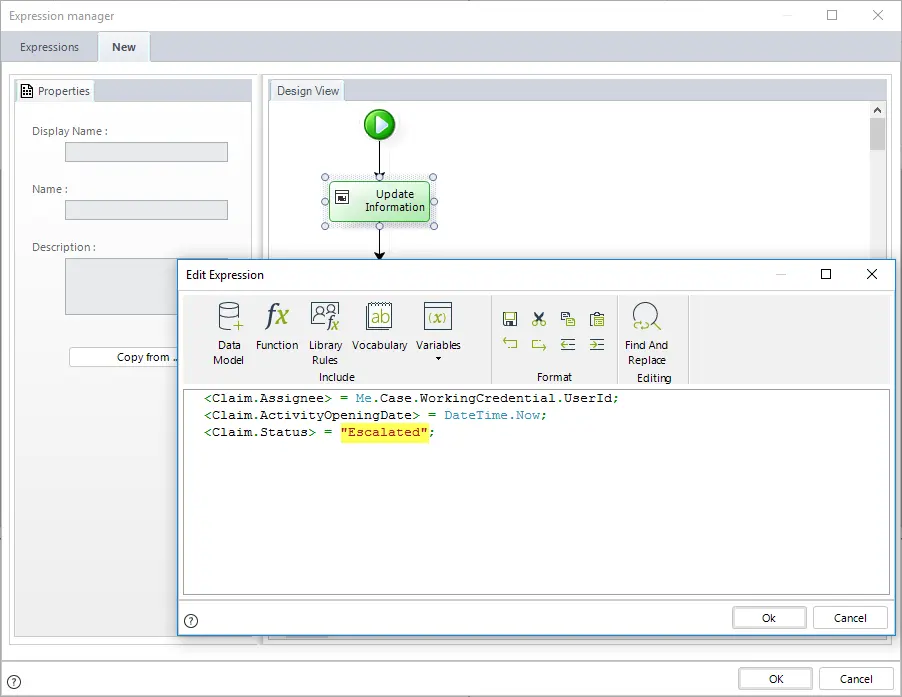Click the Copy from button
Image resolution: width=902 pixels, height=697 pixels.
point(124,357)
